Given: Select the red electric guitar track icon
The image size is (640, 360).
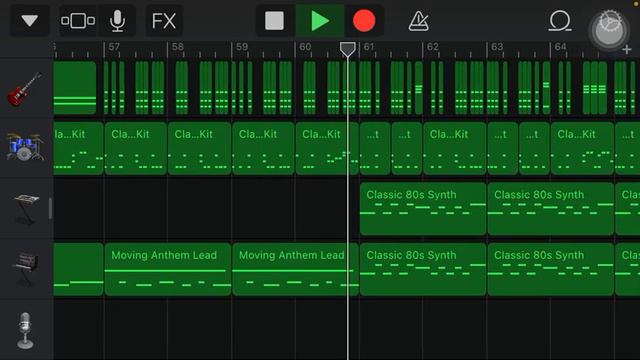Looking at the screenshot, I should click(x=25, y=89).
